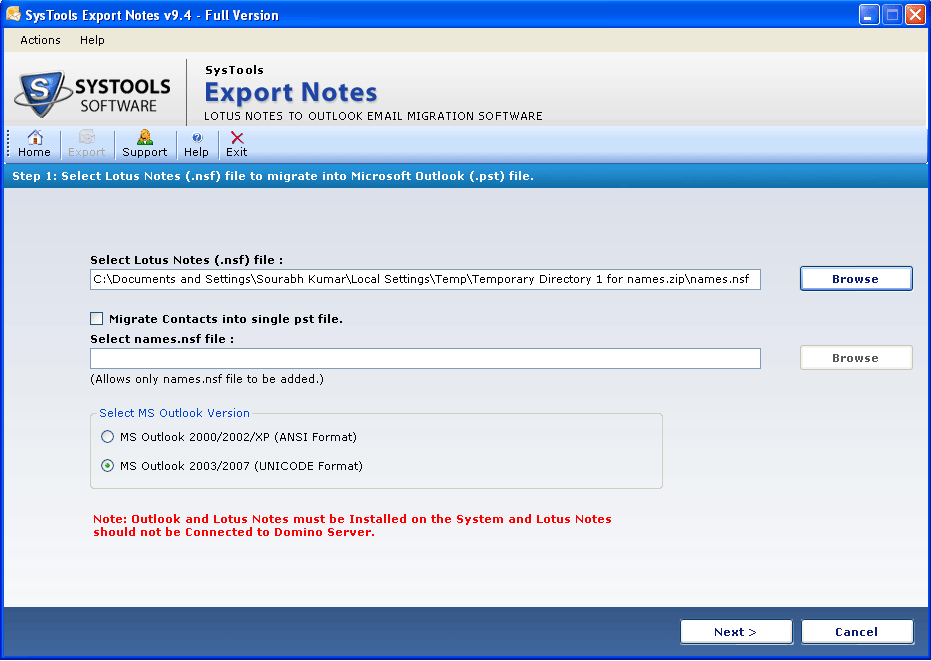
Task: Open the Actions menu
Action: click(40, 40)
